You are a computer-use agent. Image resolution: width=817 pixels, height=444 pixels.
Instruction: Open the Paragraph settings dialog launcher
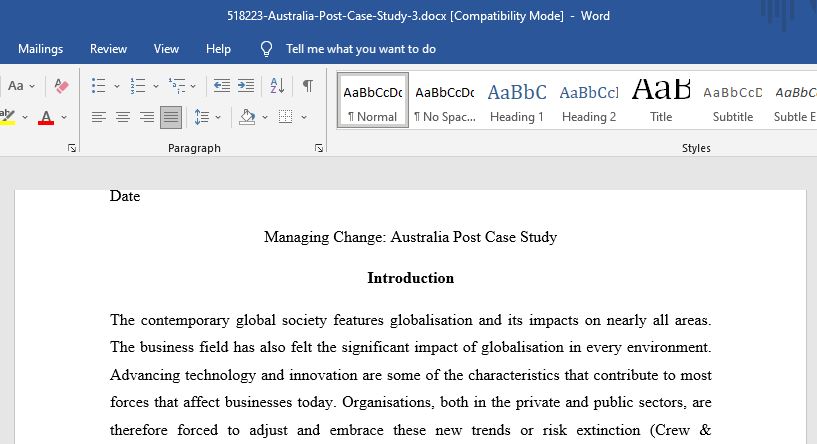[x=319, y=149]
